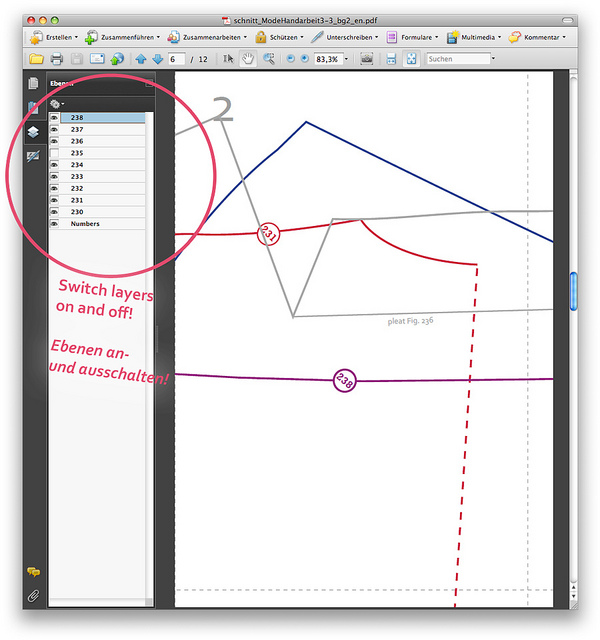Go to previous page with the up arrow
The image size is (600, 640).
(141, 59)
